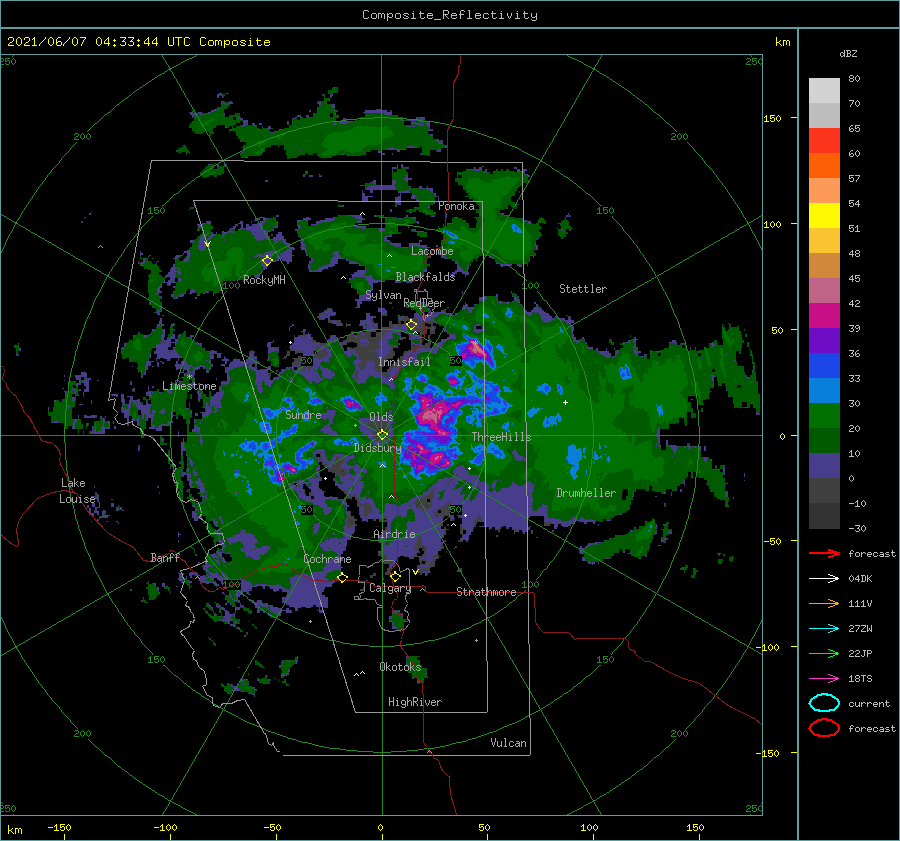This screenshot has width=900, height=841.
Task: Select the yellow 54 dBZ color swatch
Action: click(x=824, y=215)
